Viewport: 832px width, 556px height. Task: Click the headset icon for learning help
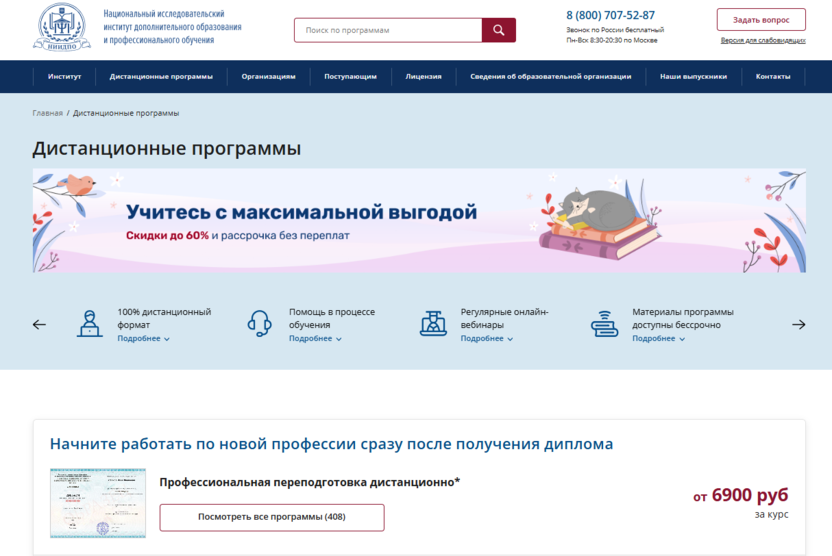point(259,324)
